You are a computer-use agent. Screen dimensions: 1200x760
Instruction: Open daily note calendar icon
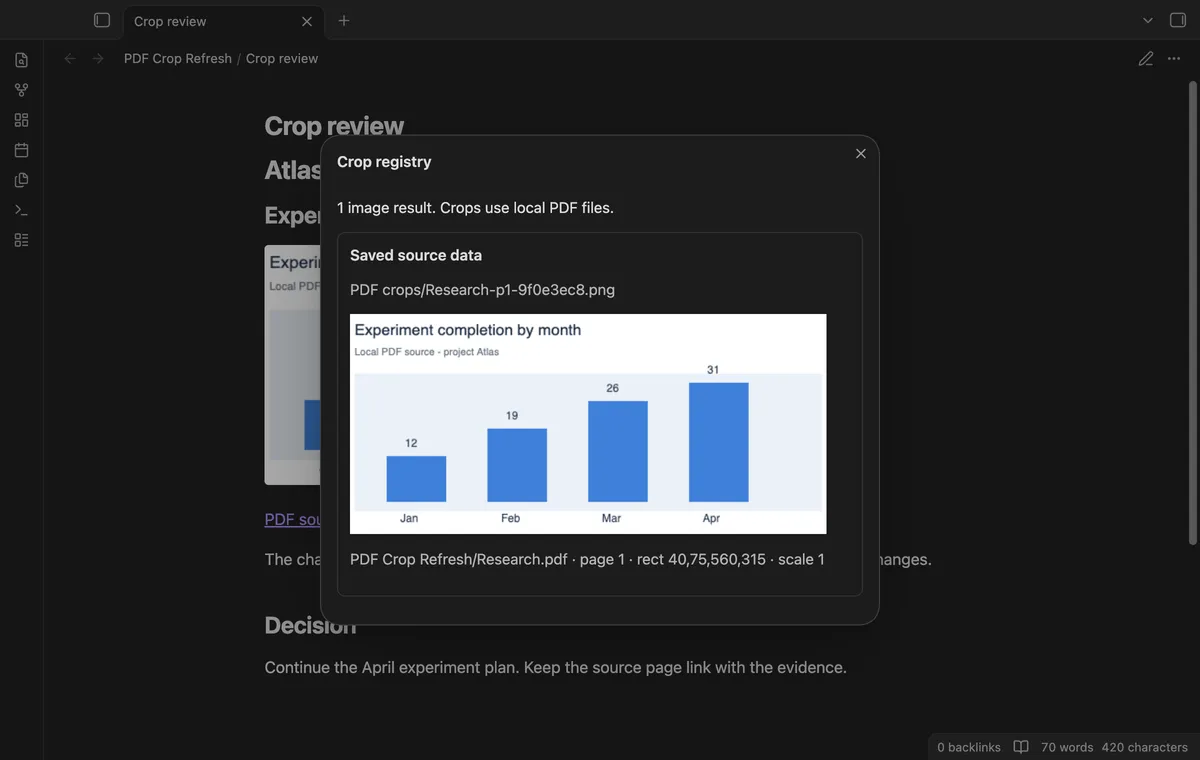pos(21,150)
